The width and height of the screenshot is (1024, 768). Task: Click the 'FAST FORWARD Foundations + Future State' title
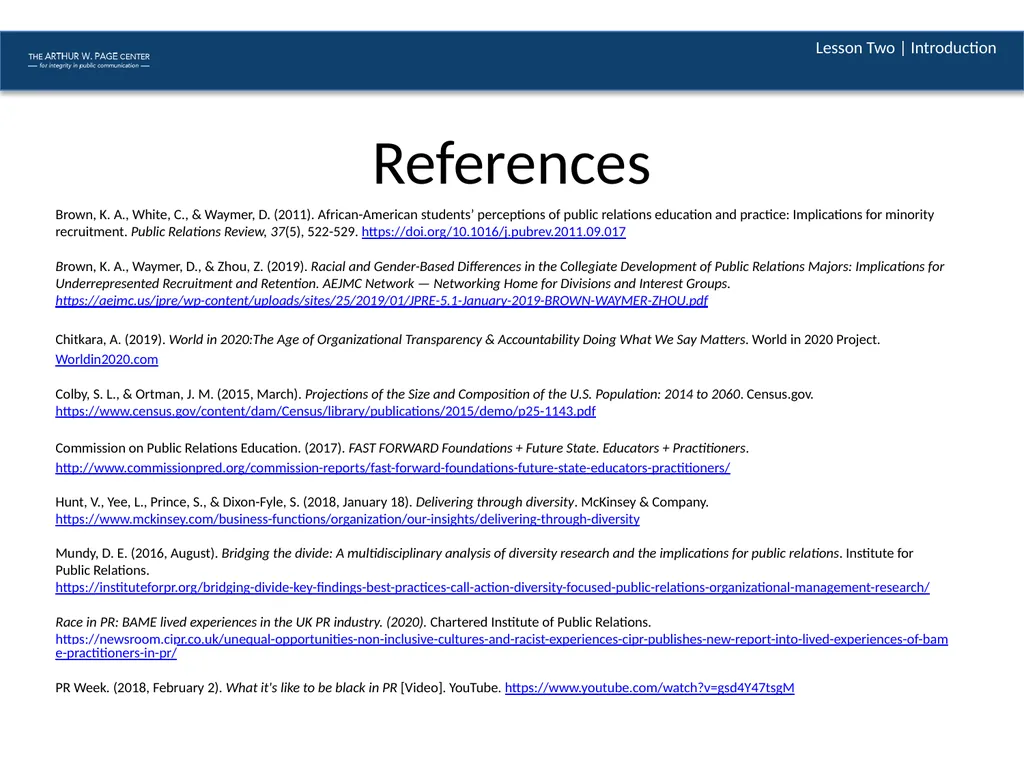pos(473,449)
